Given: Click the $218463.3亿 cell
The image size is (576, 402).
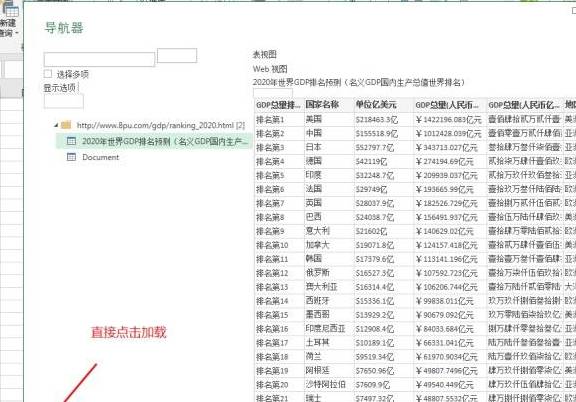Looking at the screenshot, I should pyautogui.click(x=384, y=119).
